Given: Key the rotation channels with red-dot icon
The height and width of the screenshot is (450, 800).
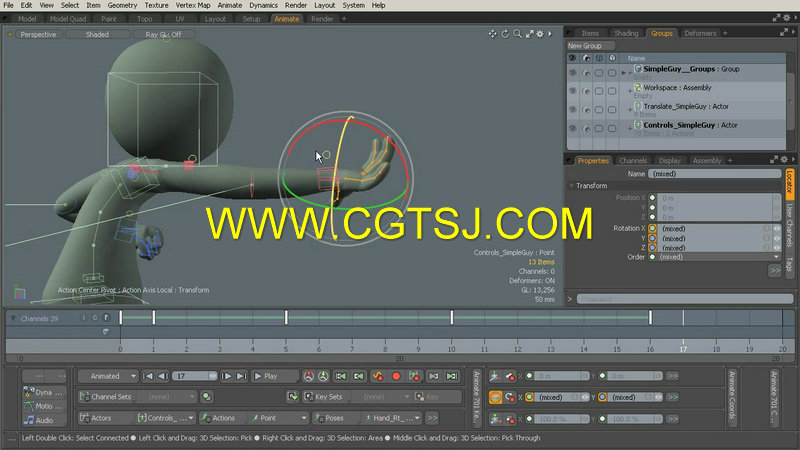Looking at the screenshot, I should (x=510, y=397).
